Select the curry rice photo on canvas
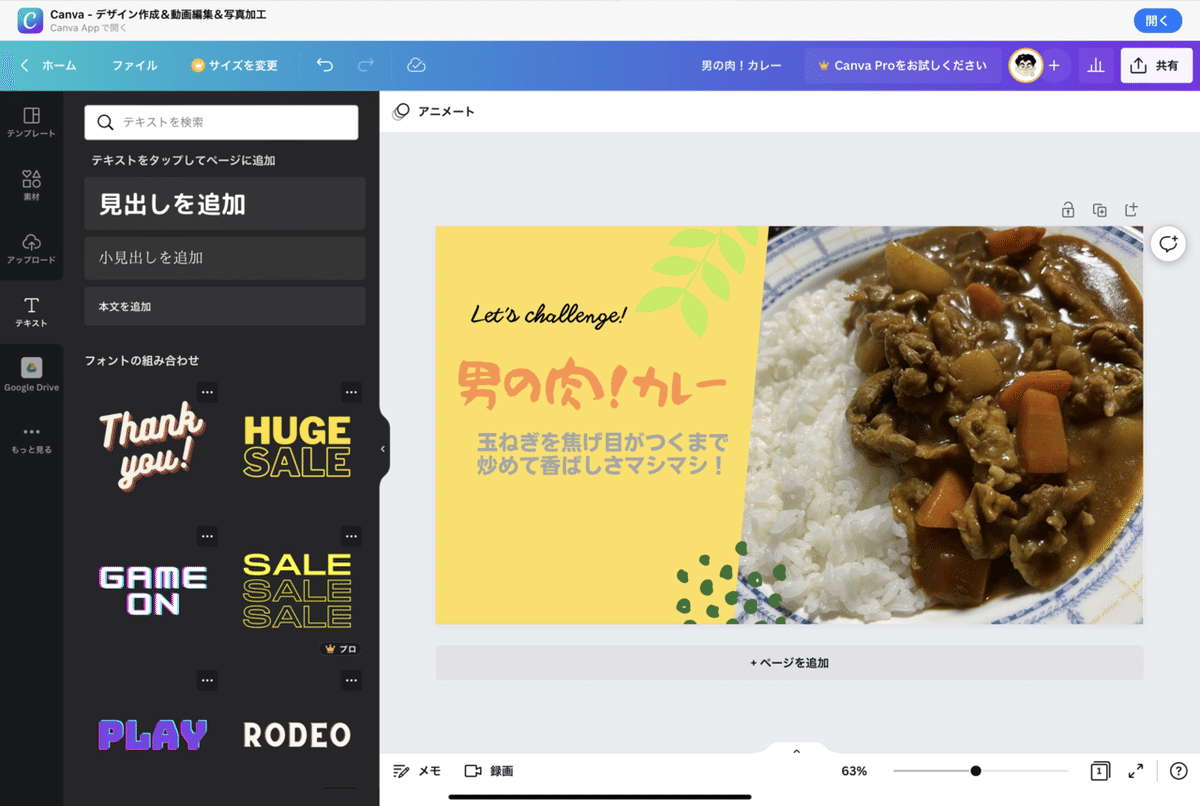1200x806 pixels. 945,425
